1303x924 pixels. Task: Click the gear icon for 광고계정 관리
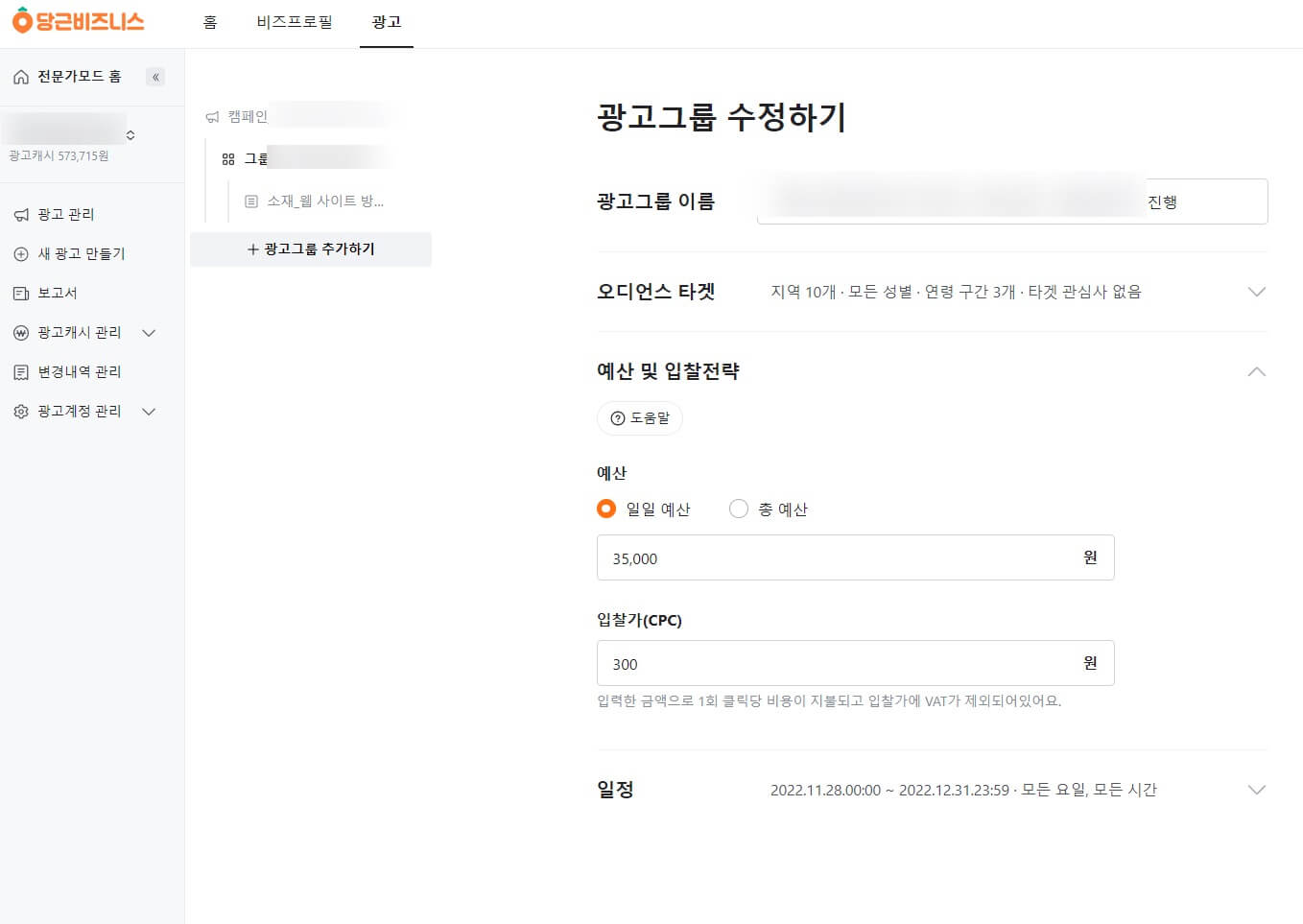tap(21, 412)
